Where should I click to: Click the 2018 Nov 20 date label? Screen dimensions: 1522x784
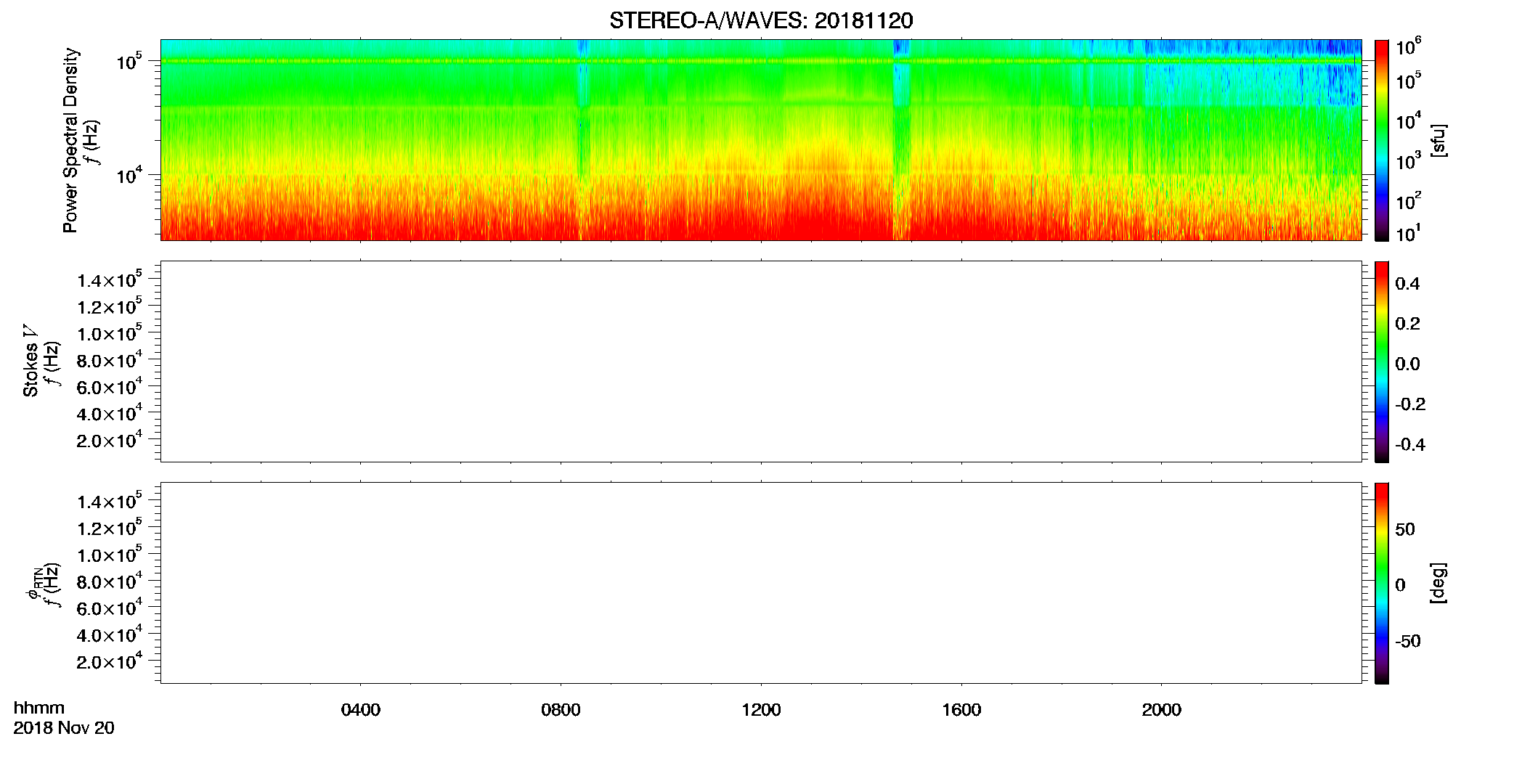coord(64,728)
